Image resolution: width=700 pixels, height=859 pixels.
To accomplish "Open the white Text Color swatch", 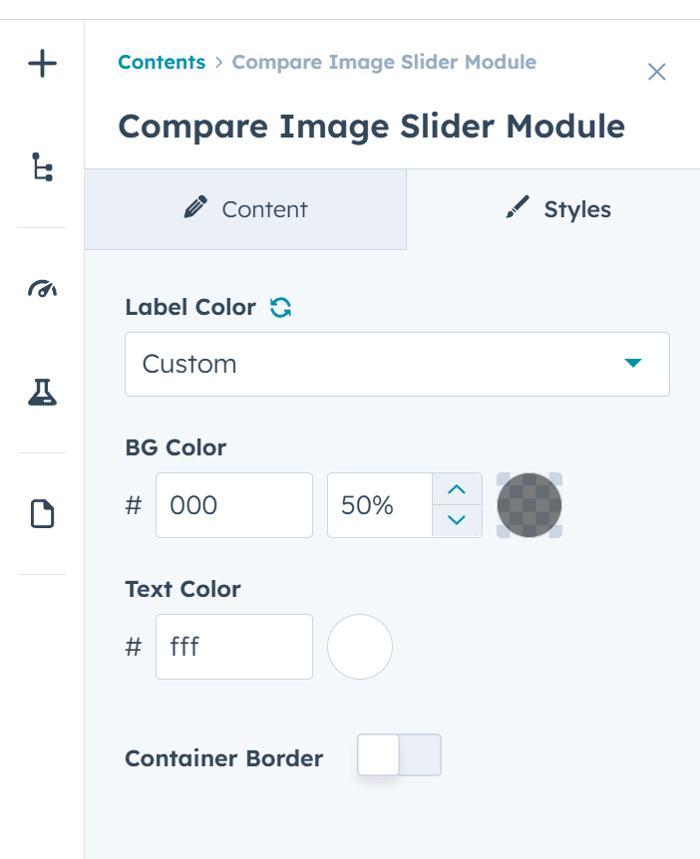I will [x=360, y=647].
